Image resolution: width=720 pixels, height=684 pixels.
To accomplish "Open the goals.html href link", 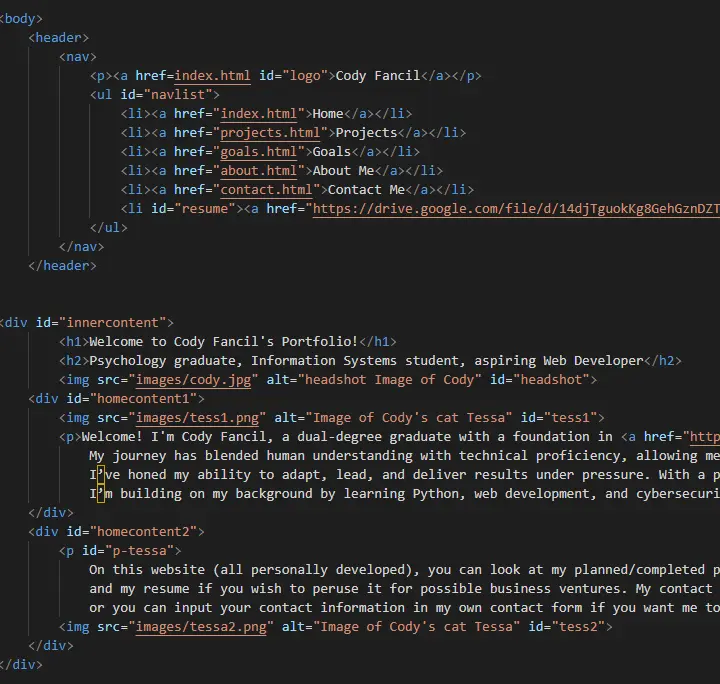I will pyautogui.click(x=259, y=152).
